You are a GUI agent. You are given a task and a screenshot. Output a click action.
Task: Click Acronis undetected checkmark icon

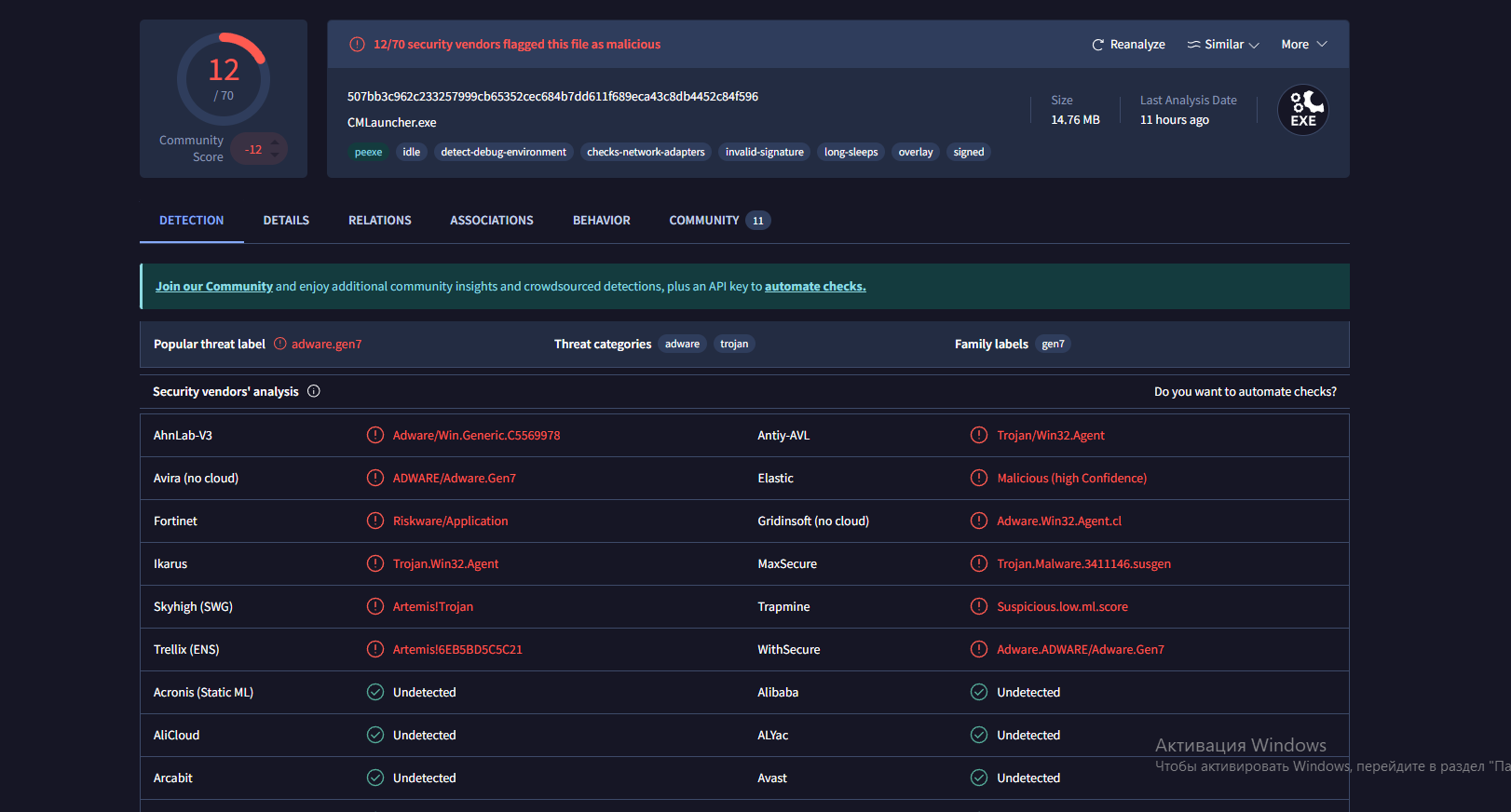tap(375, 692)
